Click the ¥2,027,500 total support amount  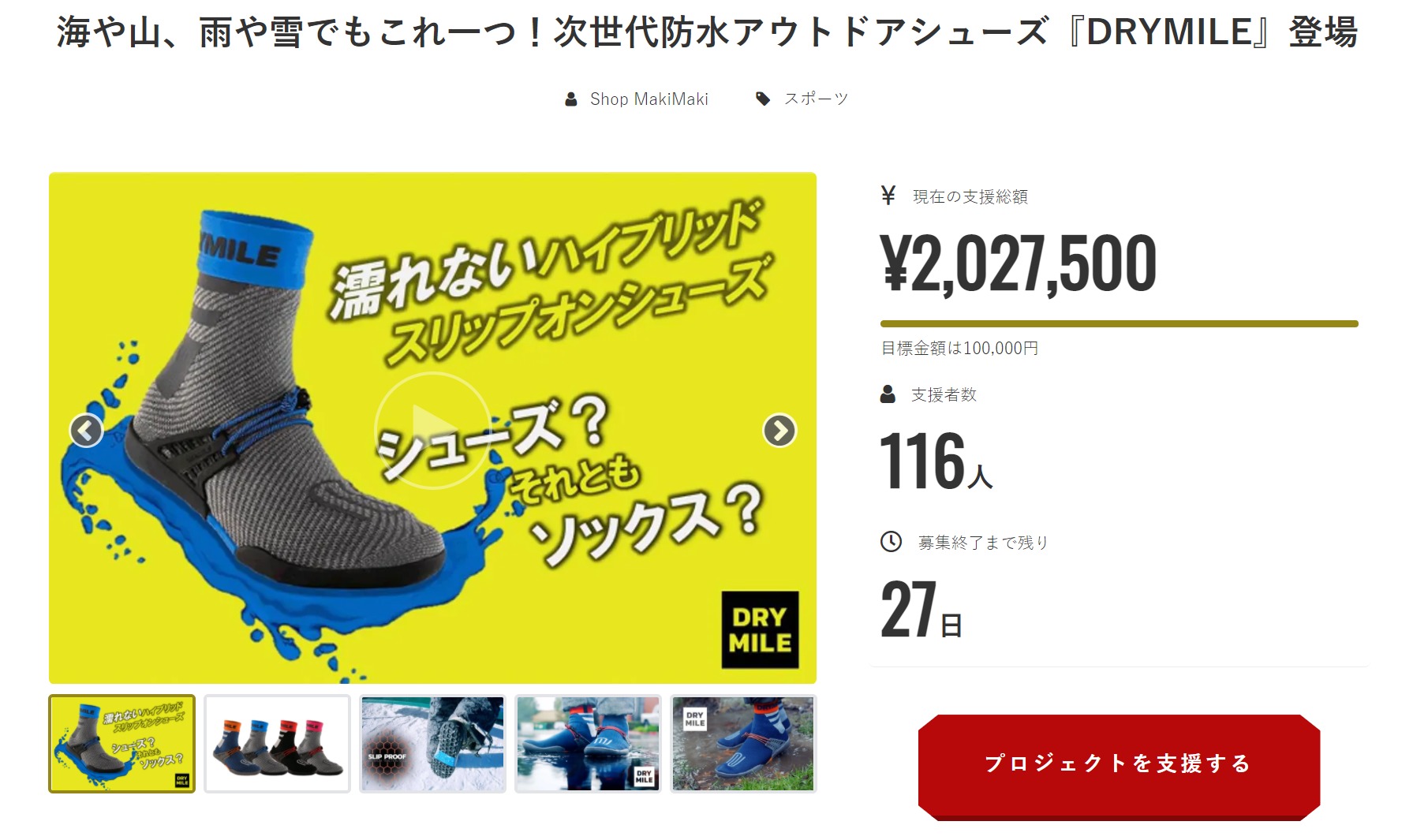1019,264
